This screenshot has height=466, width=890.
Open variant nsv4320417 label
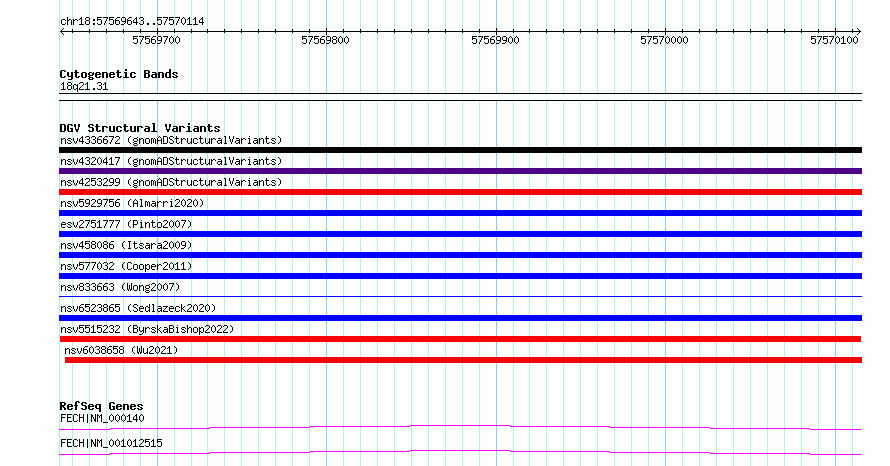point(171,161)
